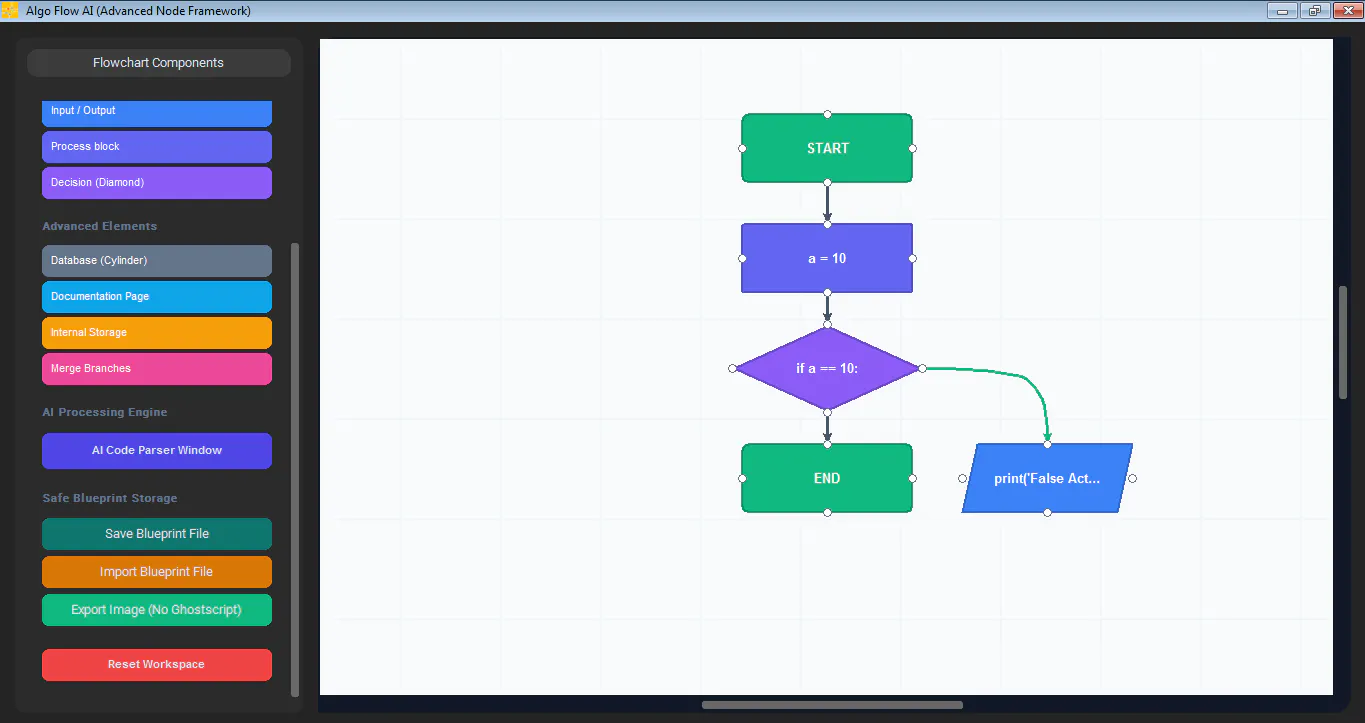1365x723 pixels.
Task: Click the bottom connector port of END node
Action: 827,512
